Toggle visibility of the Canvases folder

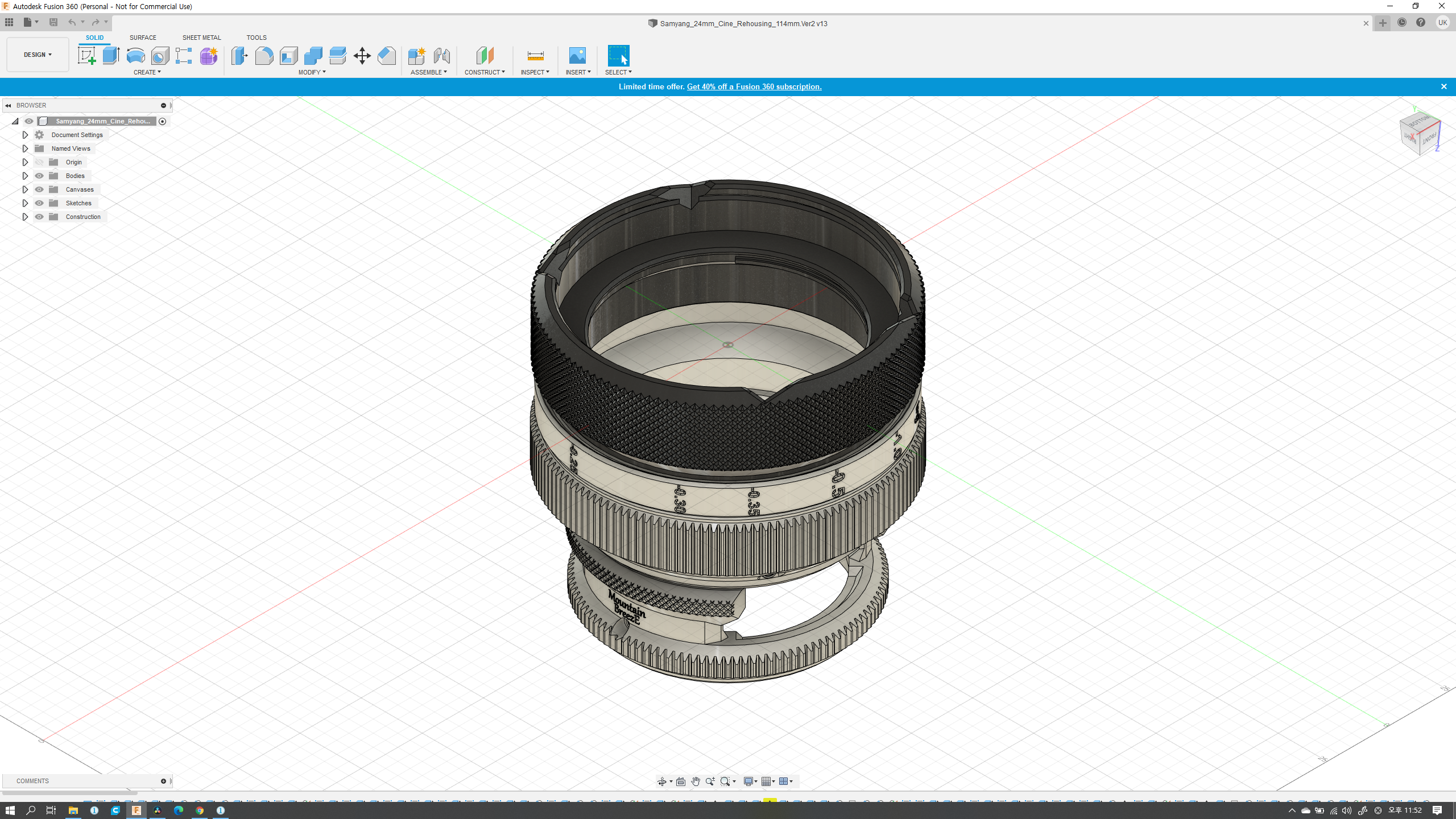click(39, 189)
